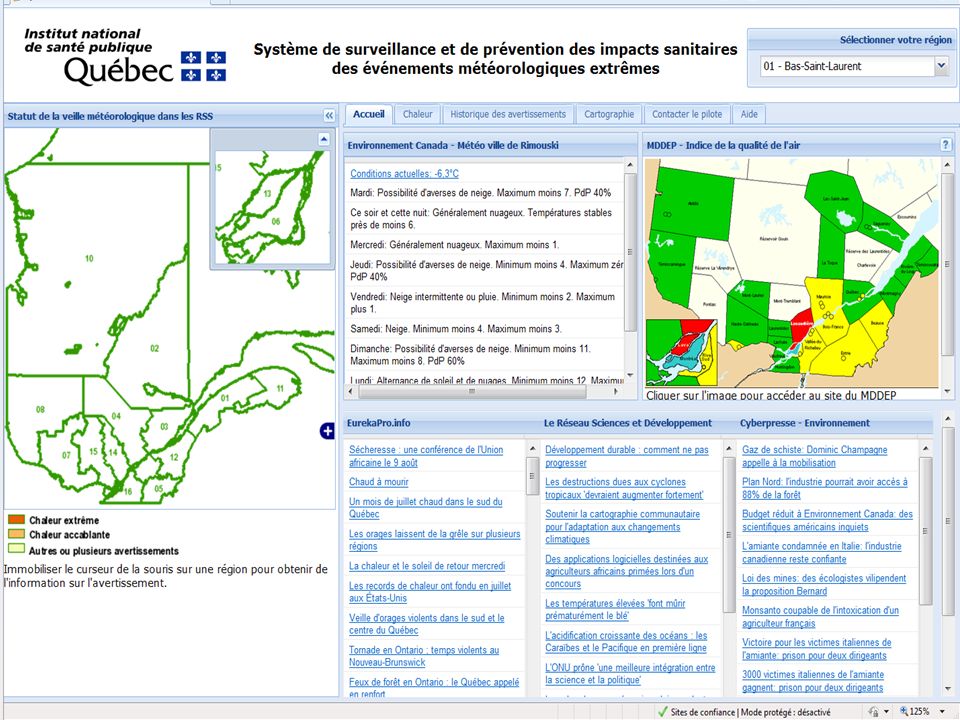Click 'Mardi: Possibilité d'averses de neige' row
This screenshot has height=720, width=960.
pyautogui.click(x=485, y=192)
